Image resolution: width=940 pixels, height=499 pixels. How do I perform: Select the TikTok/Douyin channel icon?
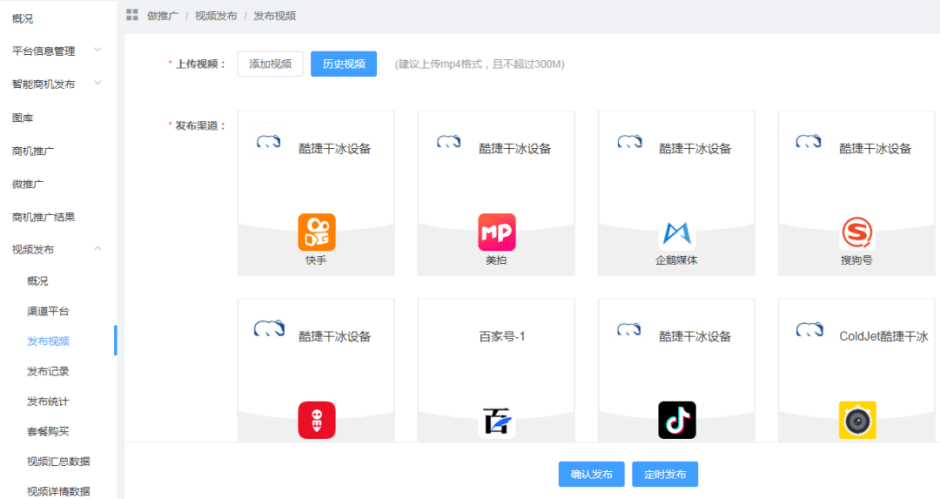(677, 420)
